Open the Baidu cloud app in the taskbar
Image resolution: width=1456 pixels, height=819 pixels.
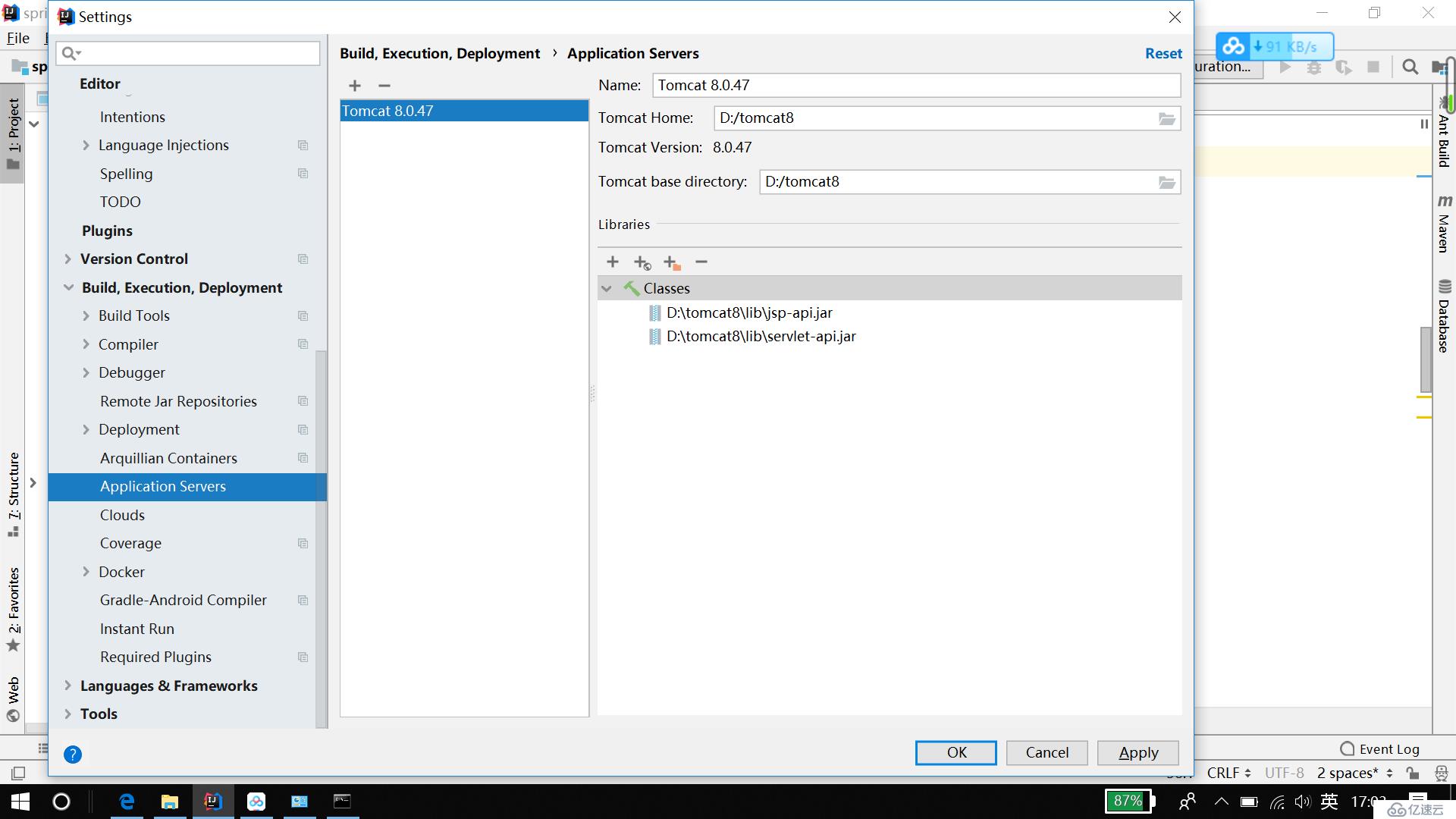pyautogui.click(x=256, y=802)
